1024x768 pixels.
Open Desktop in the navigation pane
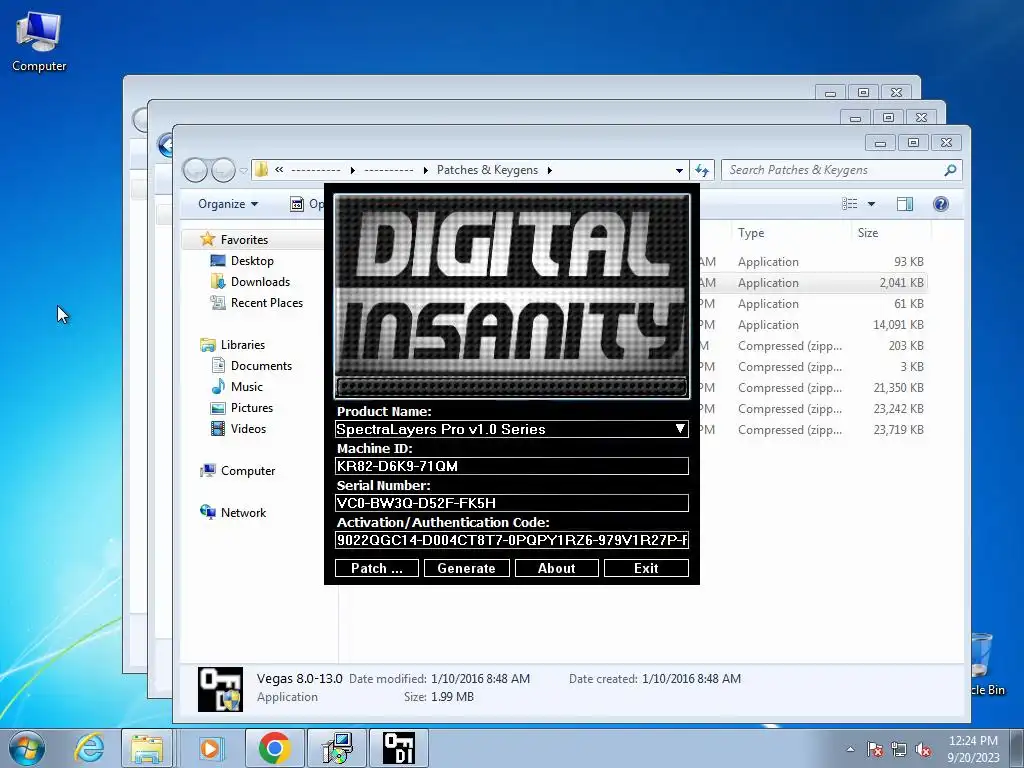(252, 261)
